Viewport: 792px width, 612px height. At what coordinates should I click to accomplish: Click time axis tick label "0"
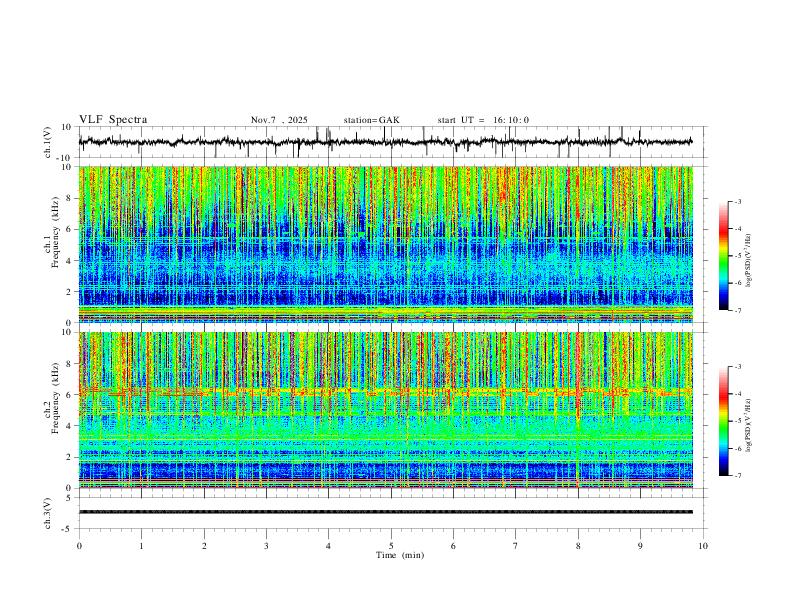point(79,546)
